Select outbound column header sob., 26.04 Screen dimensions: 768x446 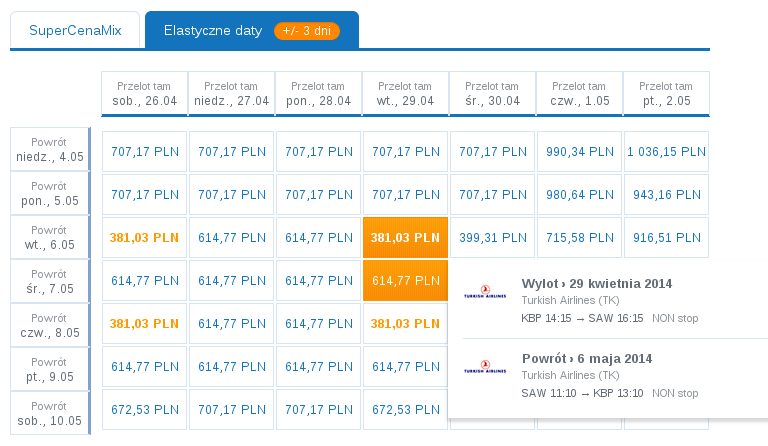pos(144,94)
